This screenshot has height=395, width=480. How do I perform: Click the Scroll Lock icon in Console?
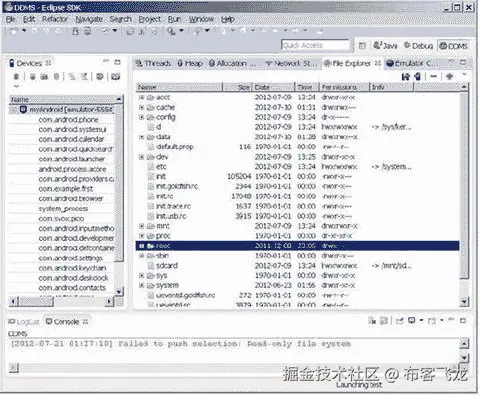pos(384,321)
